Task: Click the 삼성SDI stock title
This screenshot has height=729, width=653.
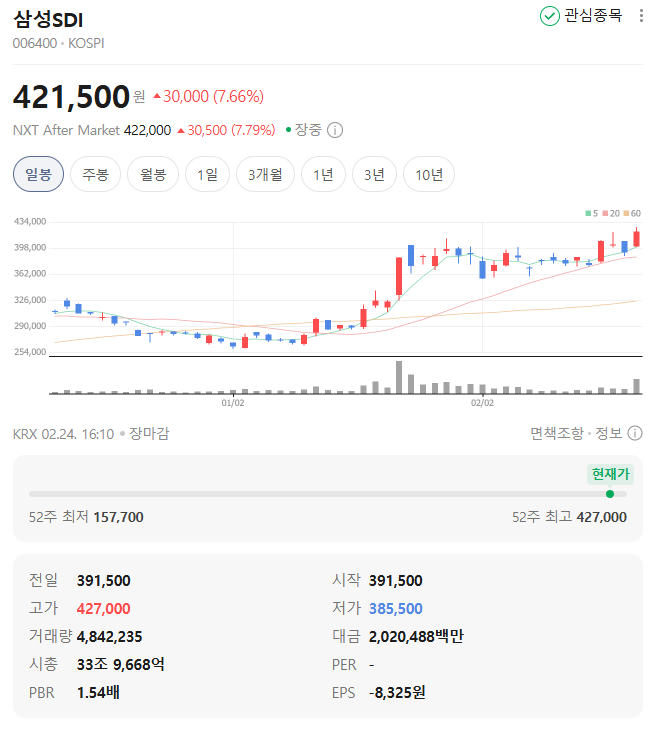Action: pos(48,20)
